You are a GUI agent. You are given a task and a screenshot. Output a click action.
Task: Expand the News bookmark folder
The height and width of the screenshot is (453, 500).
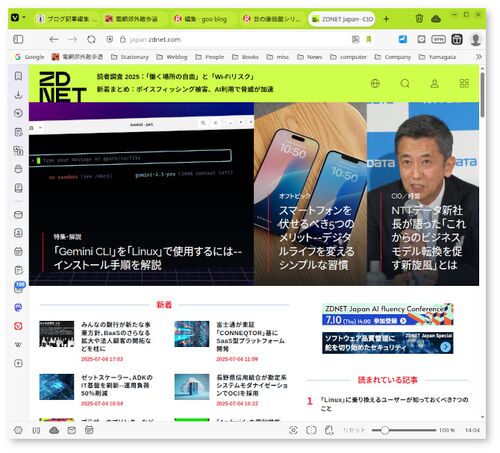tap(309, 57)
